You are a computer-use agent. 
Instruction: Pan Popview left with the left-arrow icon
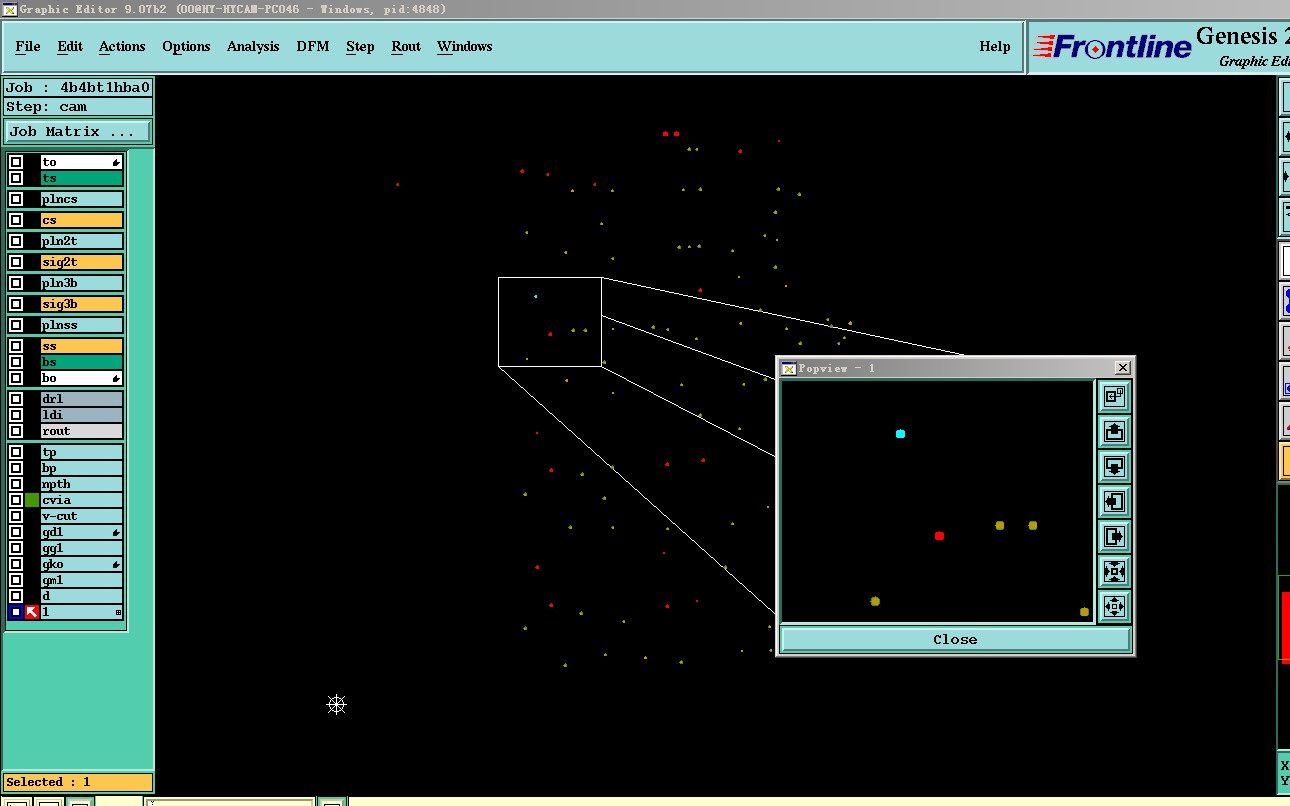click(x=1114, y=502)
